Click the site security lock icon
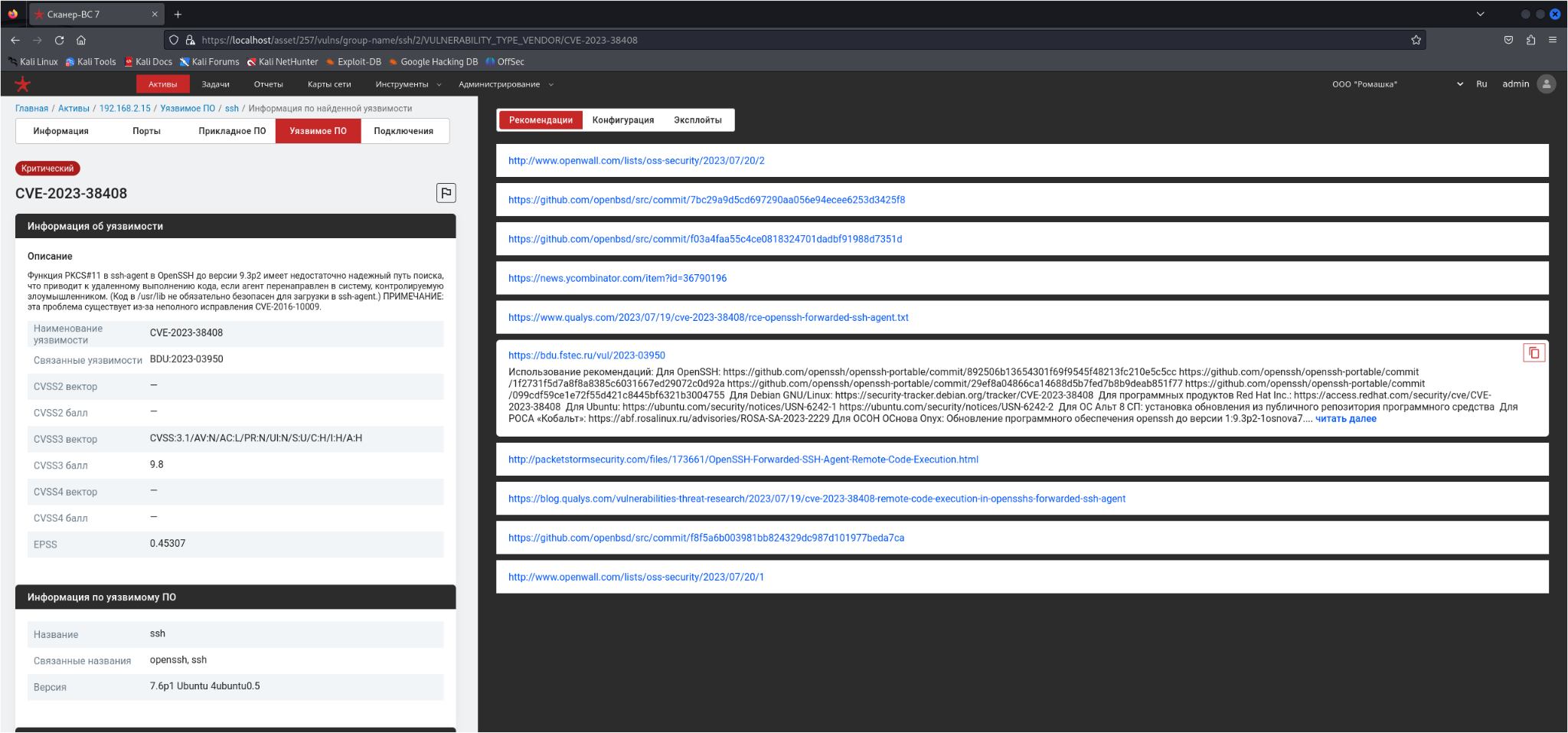 190,40
